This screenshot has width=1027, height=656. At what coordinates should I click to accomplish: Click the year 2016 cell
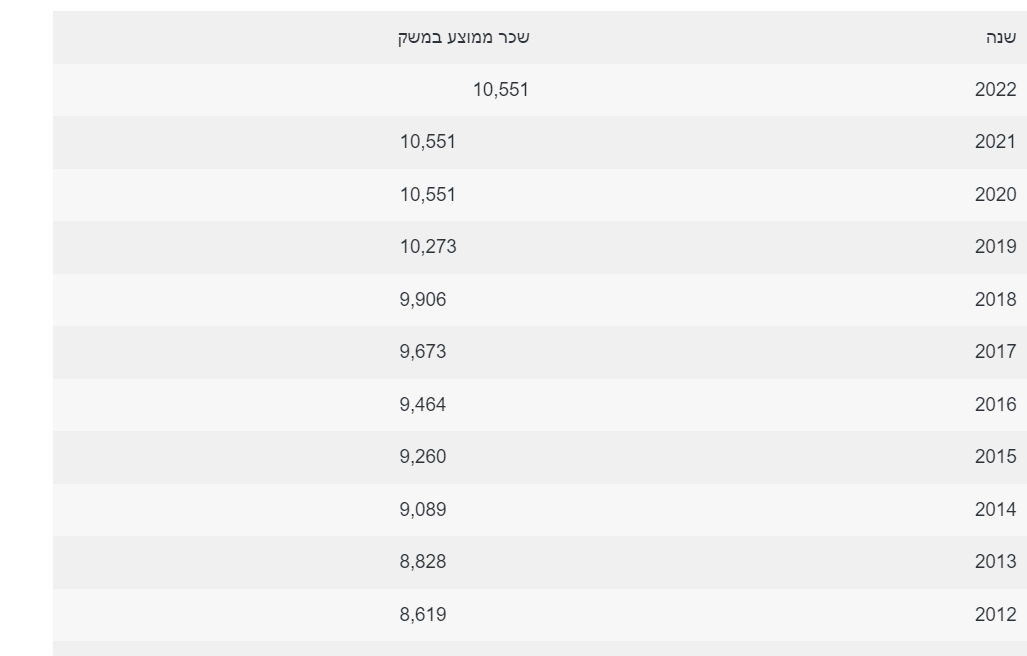click(x=996, y=404)
